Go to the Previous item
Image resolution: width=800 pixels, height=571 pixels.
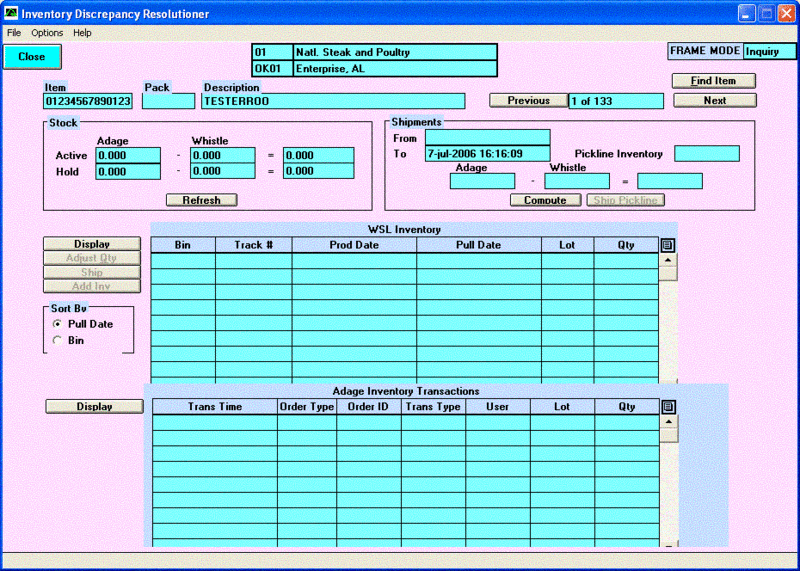[x=528, y=101]
